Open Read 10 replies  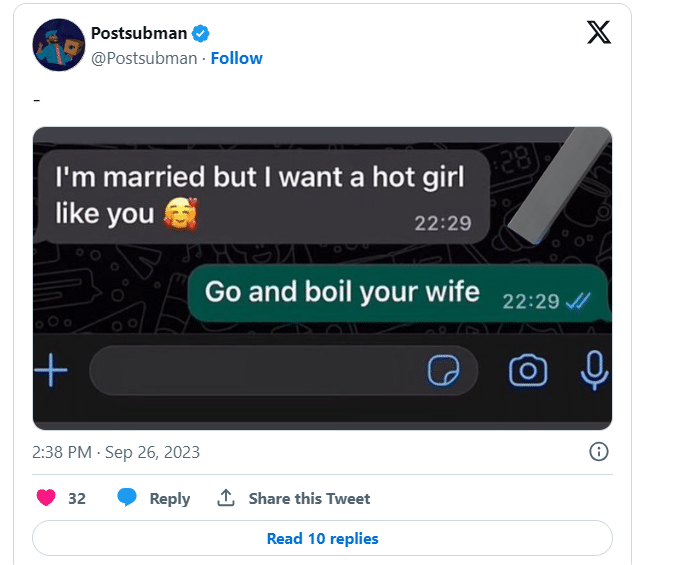322,538
